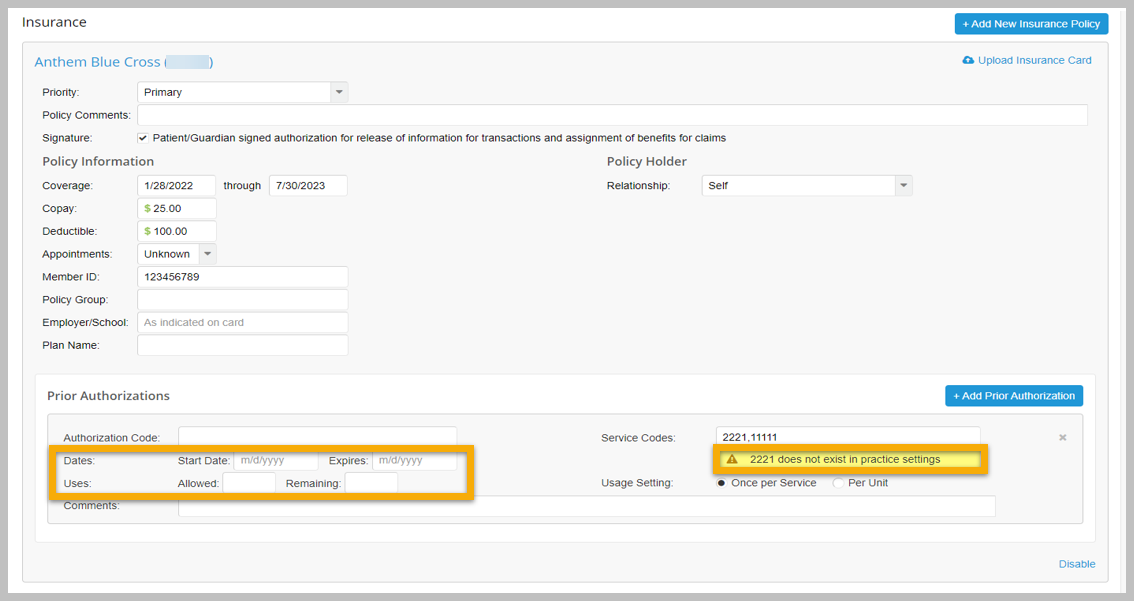Choose the Per Unit usage setting
The width and height of the screenshot is (1134, 601).
pos(838,483)
